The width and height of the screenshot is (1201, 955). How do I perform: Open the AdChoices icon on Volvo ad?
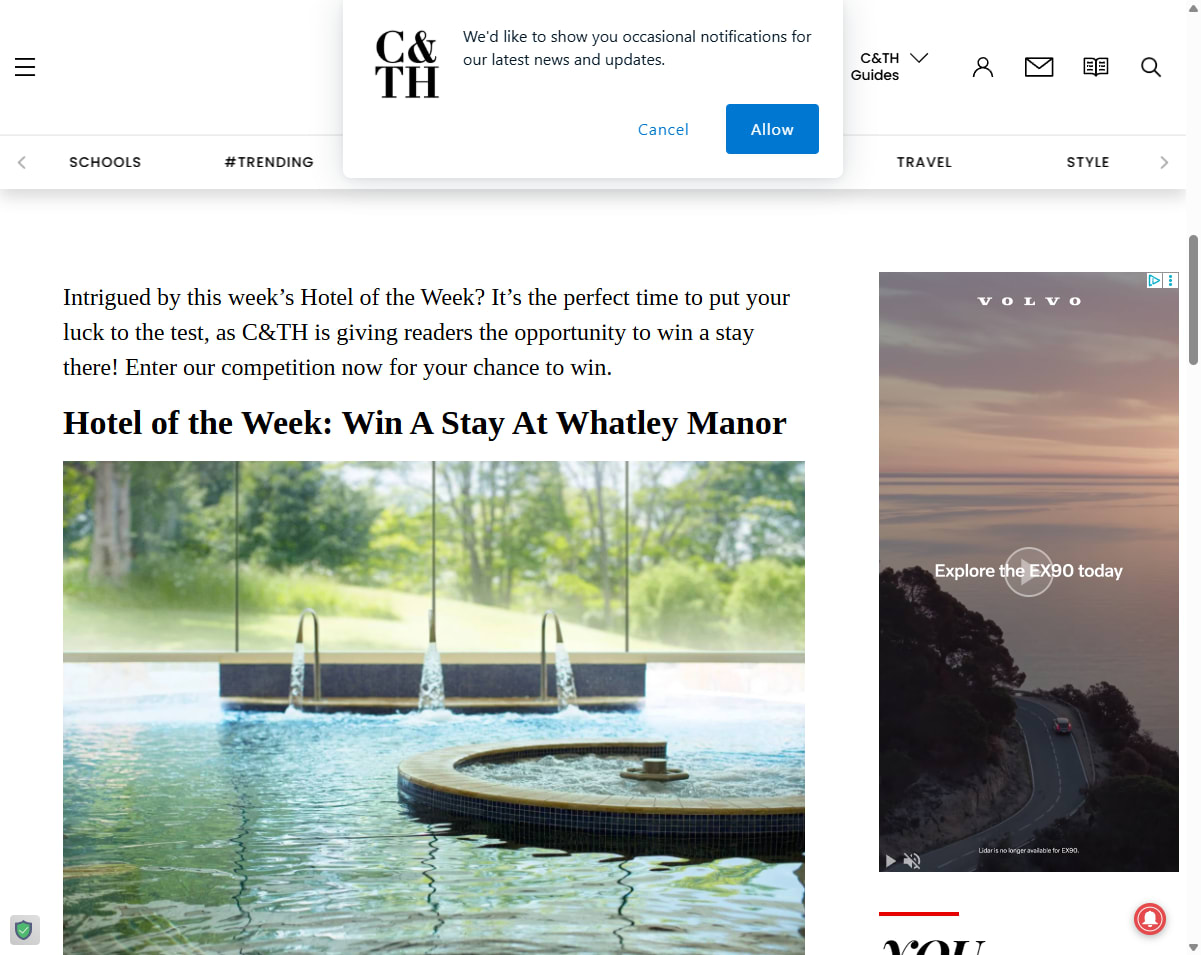tap(1154, 281)
